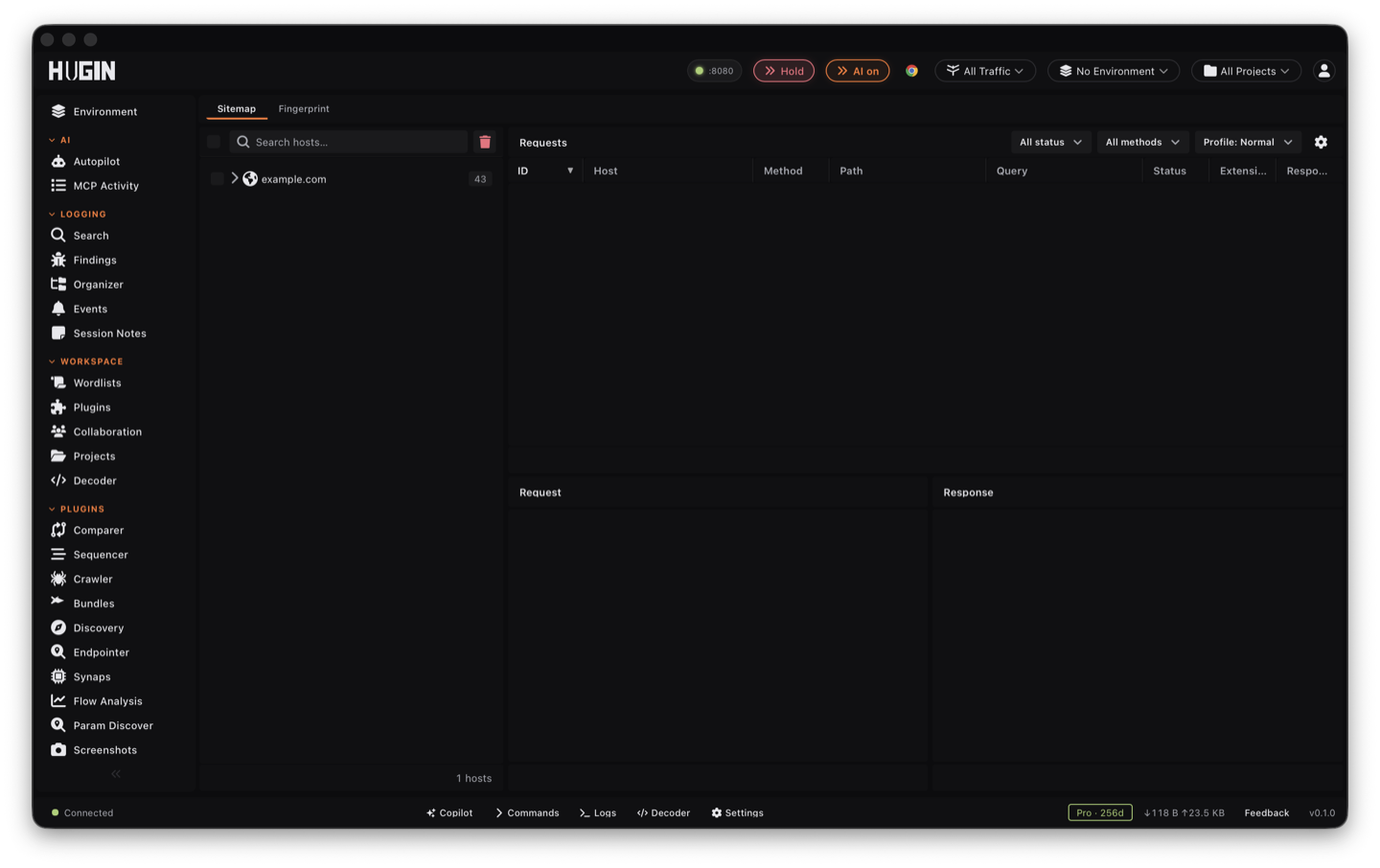
Task: Open Projects folder icon in sidebar
Action: 58,456
